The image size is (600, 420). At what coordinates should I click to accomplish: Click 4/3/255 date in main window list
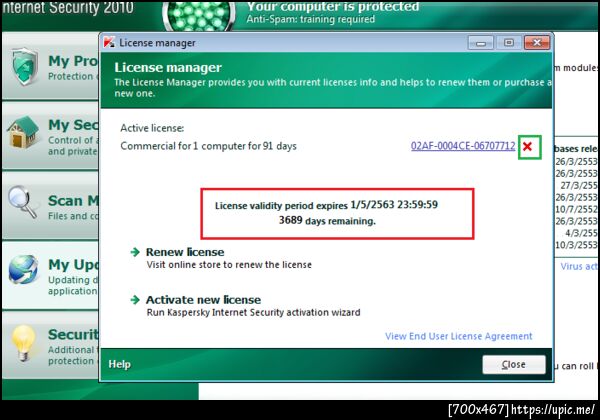point(581,233)
